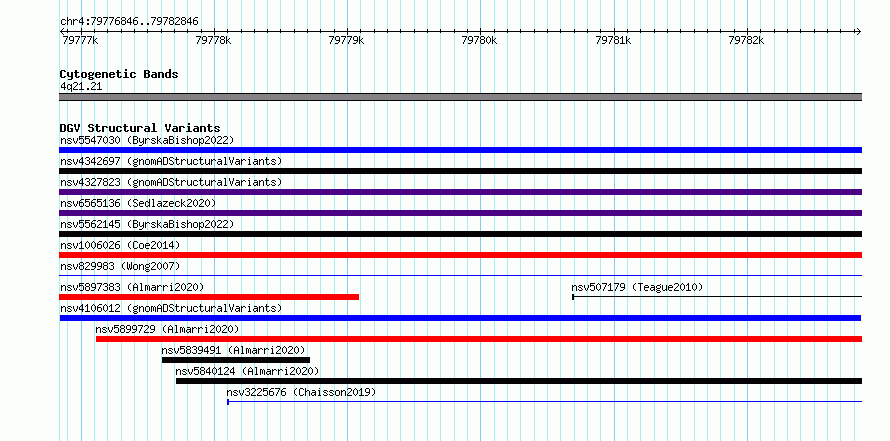Select the blue bar under nsv5547030
890x441 pixels.
tap(460, 150)
